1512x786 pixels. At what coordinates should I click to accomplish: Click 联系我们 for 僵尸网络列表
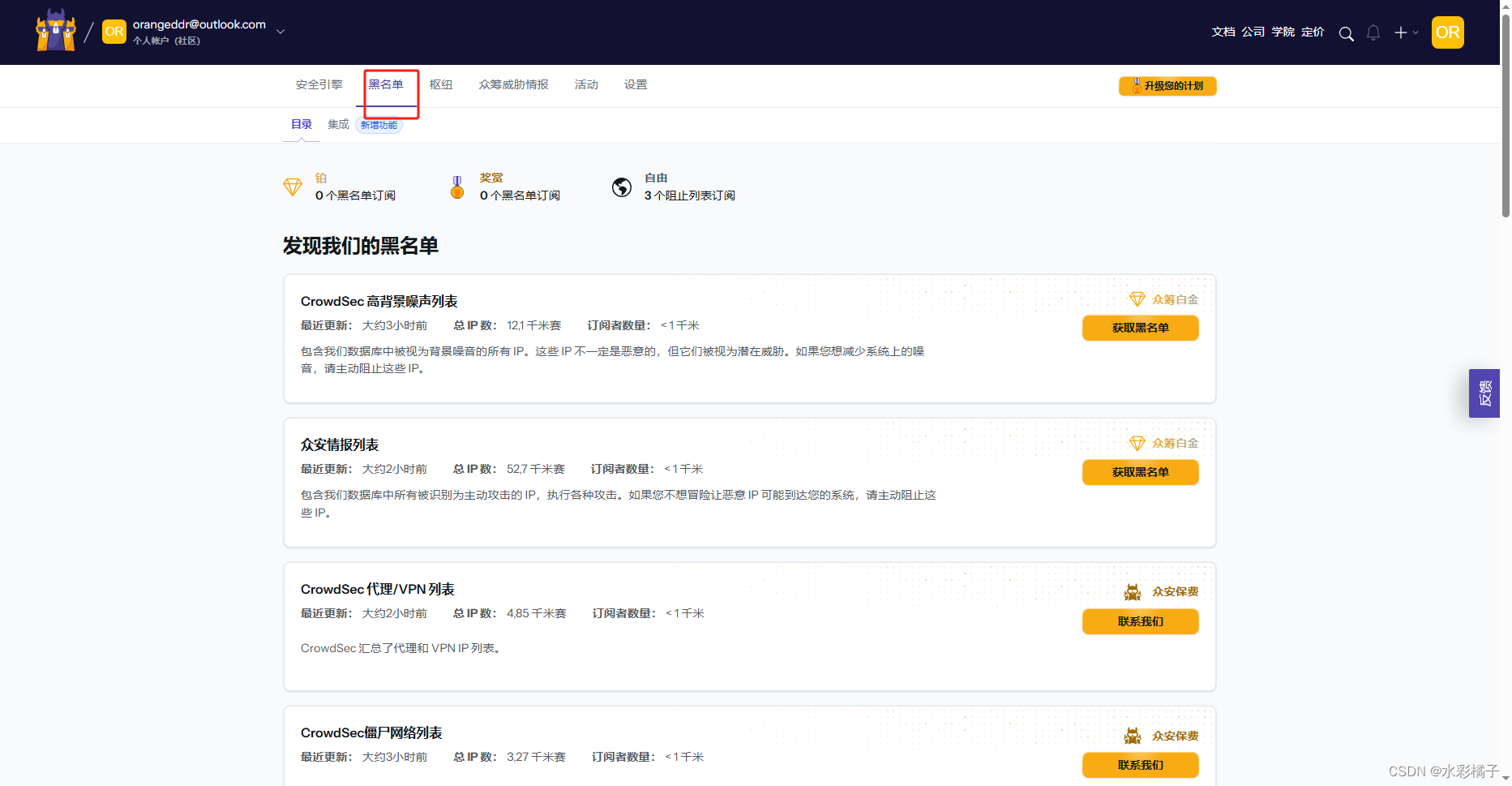pos(1140,765)
